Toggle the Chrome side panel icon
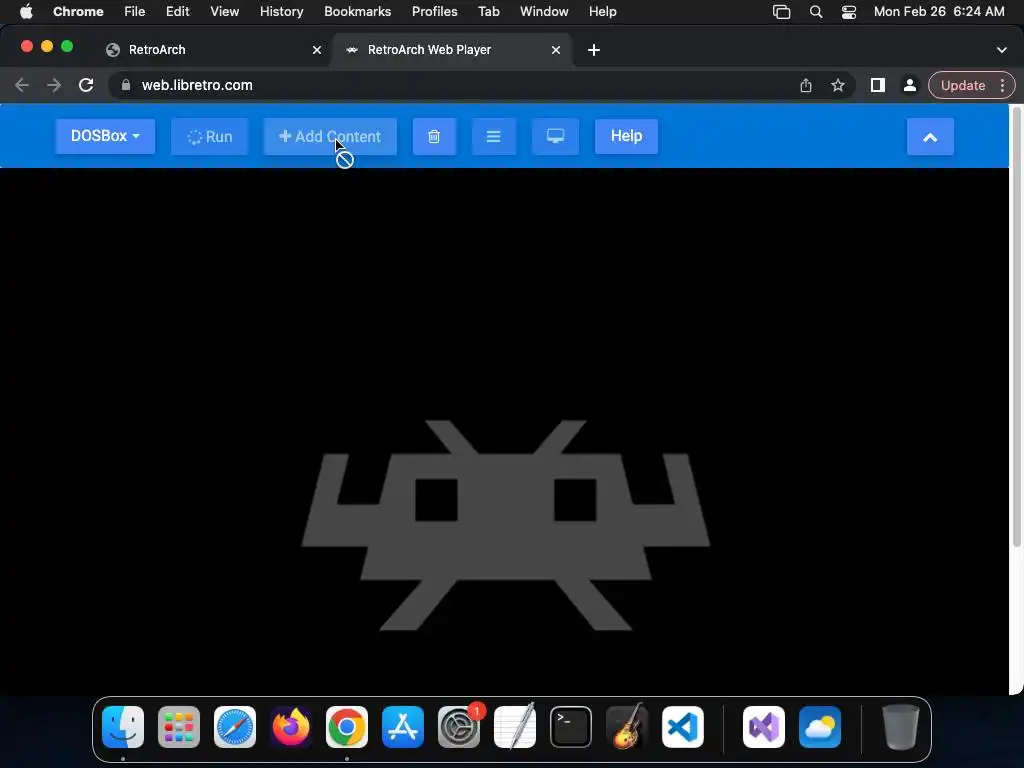This screenshot has height=768, width=1024. pyautogui.click(x=878, y=85)
